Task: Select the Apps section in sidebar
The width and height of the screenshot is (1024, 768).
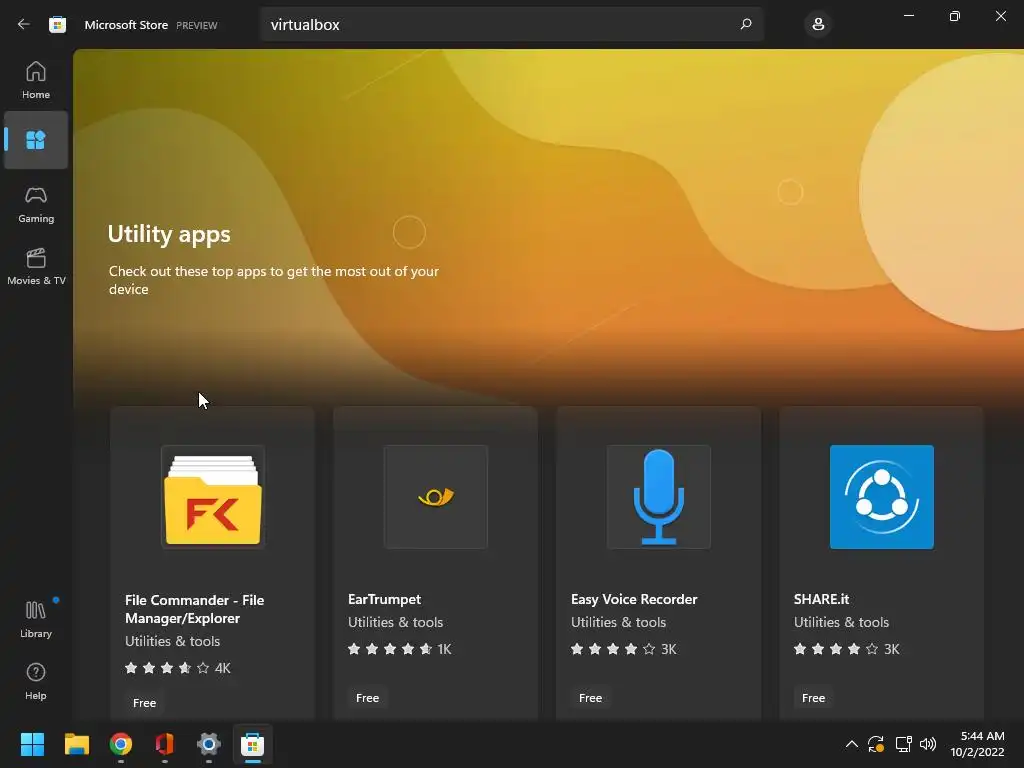Action: pyautogui.click(x=36, y=140)
